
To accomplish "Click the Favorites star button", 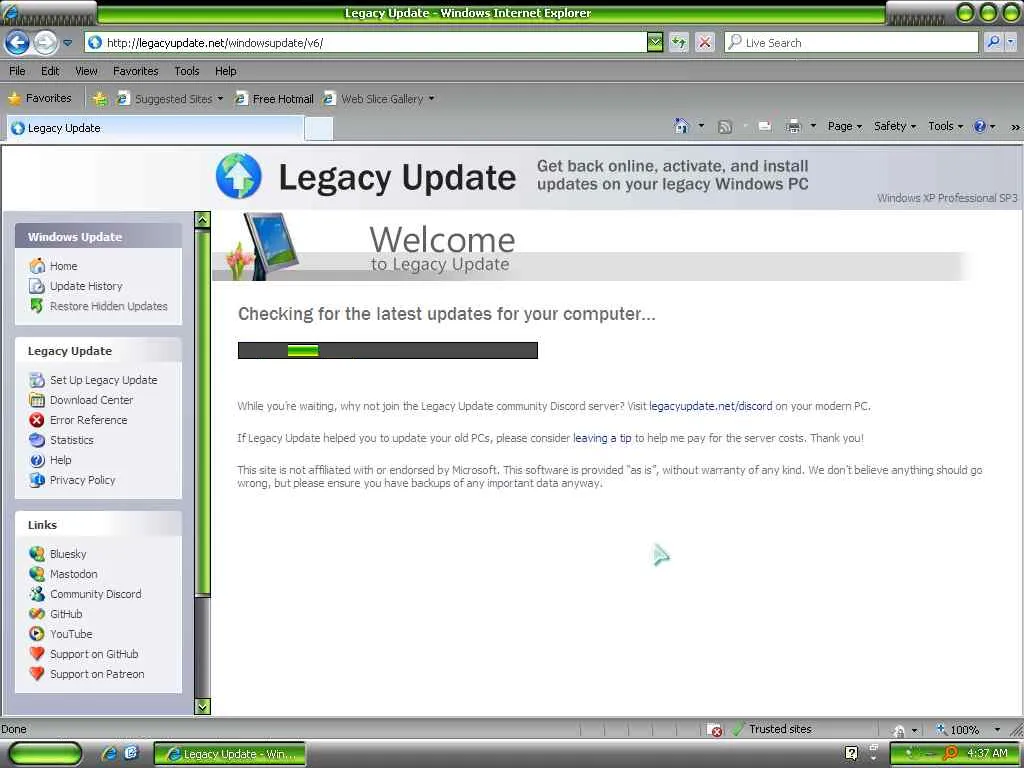I will (x=40, y=98).
